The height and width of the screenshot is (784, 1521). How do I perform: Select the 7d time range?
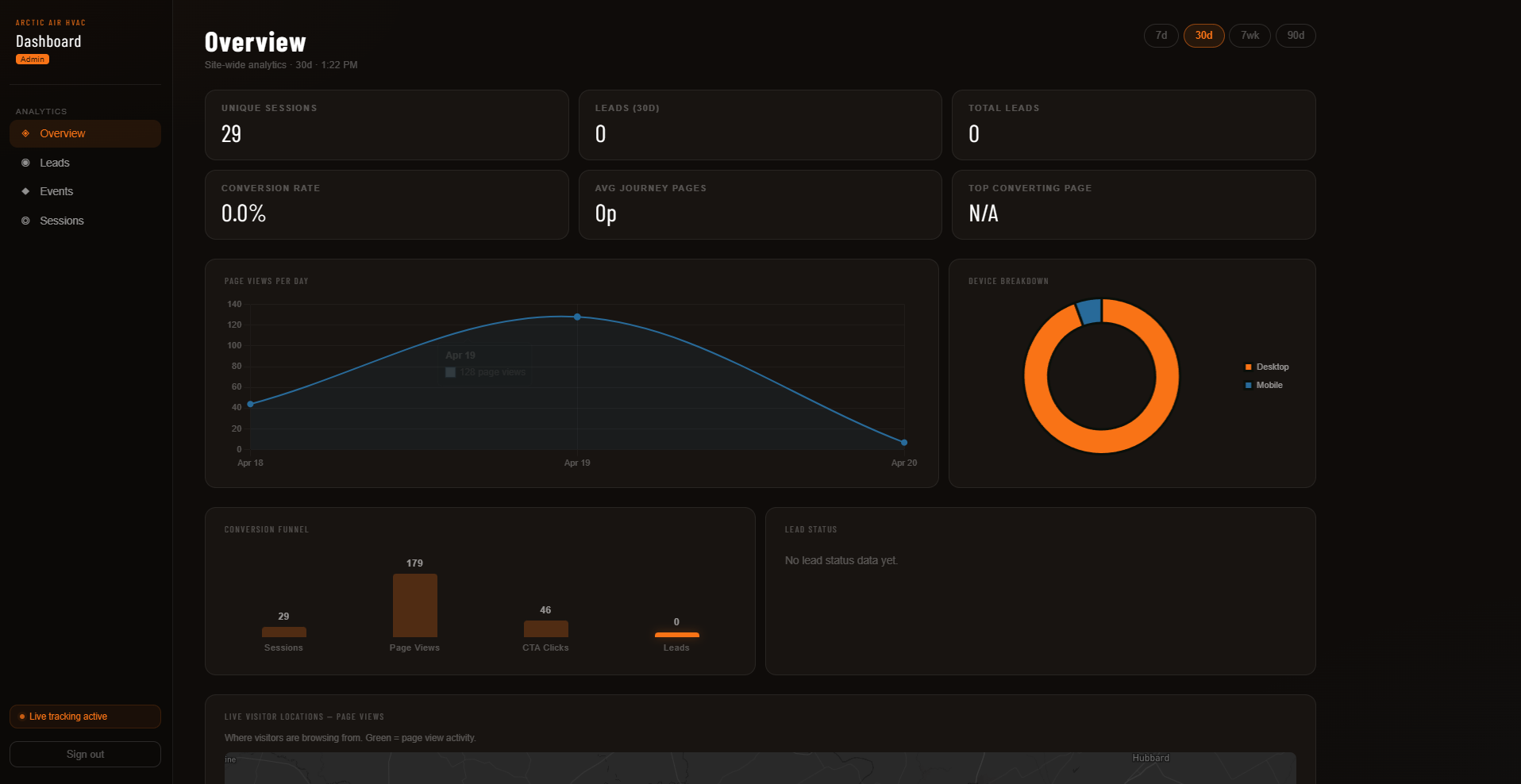1161,36
